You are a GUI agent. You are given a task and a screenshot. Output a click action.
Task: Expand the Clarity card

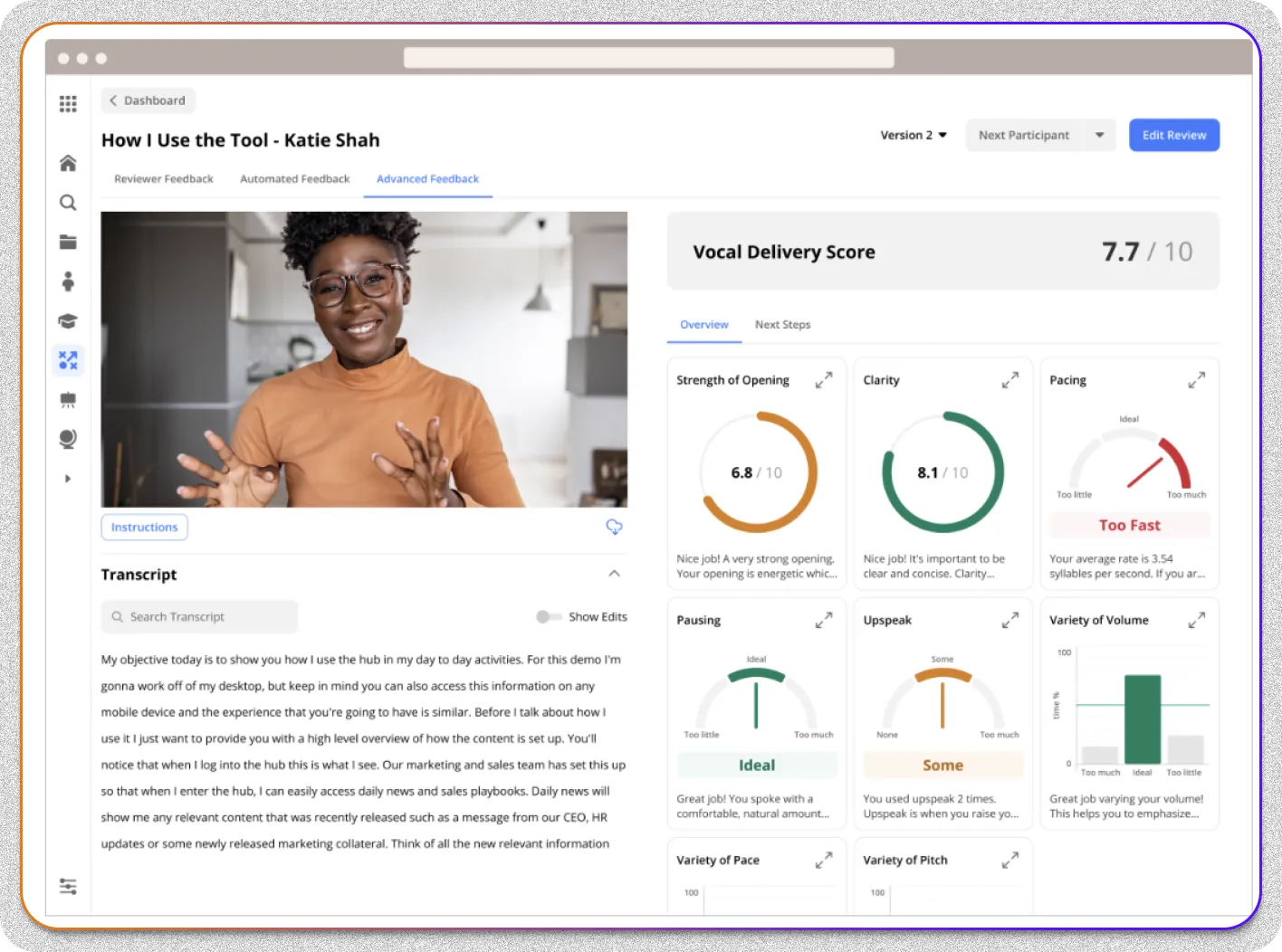pyautogui.click(x=1009, y=380)
